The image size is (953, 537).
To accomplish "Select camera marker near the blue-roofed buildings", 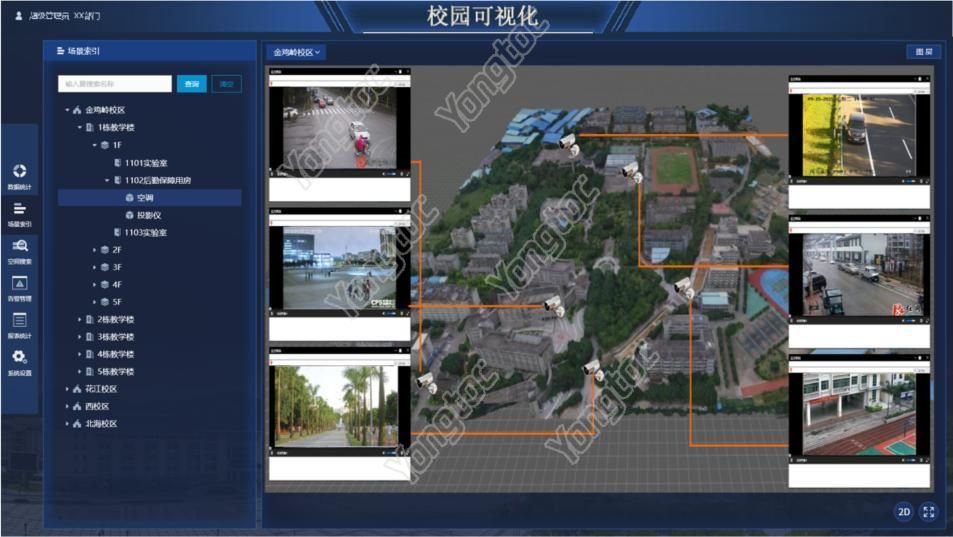I will (x=569, y=145).
